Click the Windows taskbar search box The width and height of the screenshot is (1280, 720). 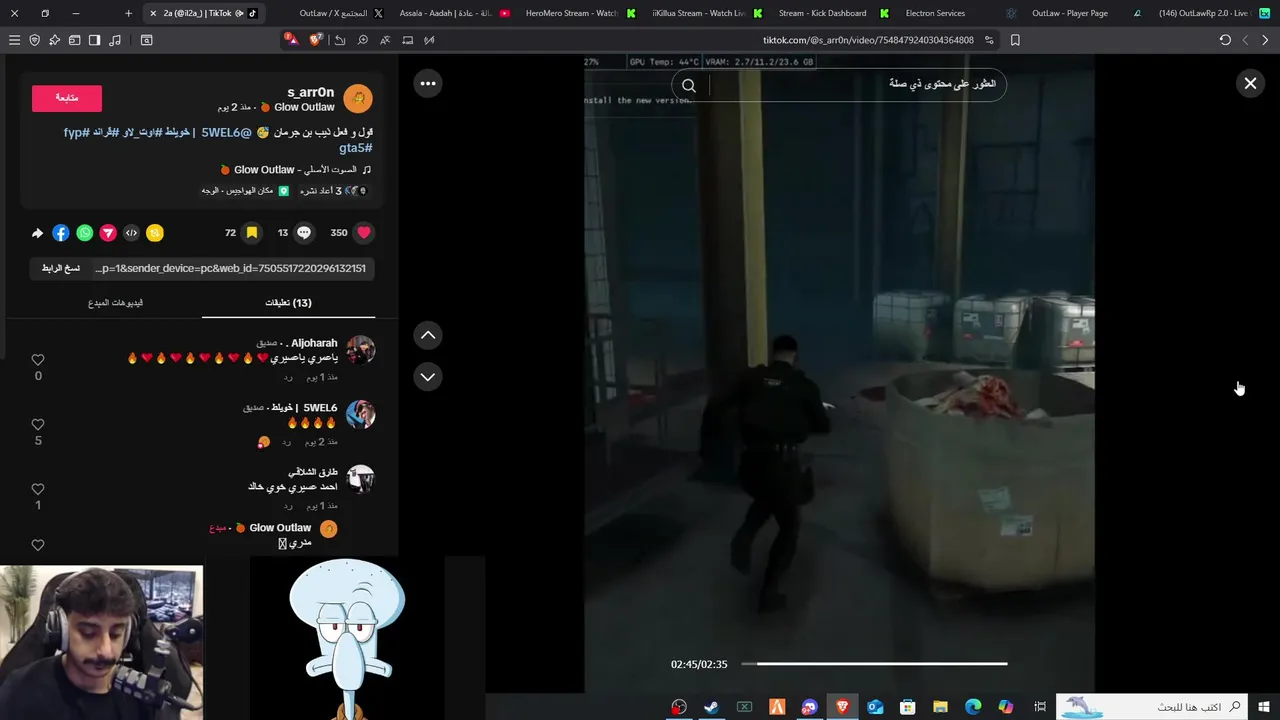click(x=1151, y=707)
